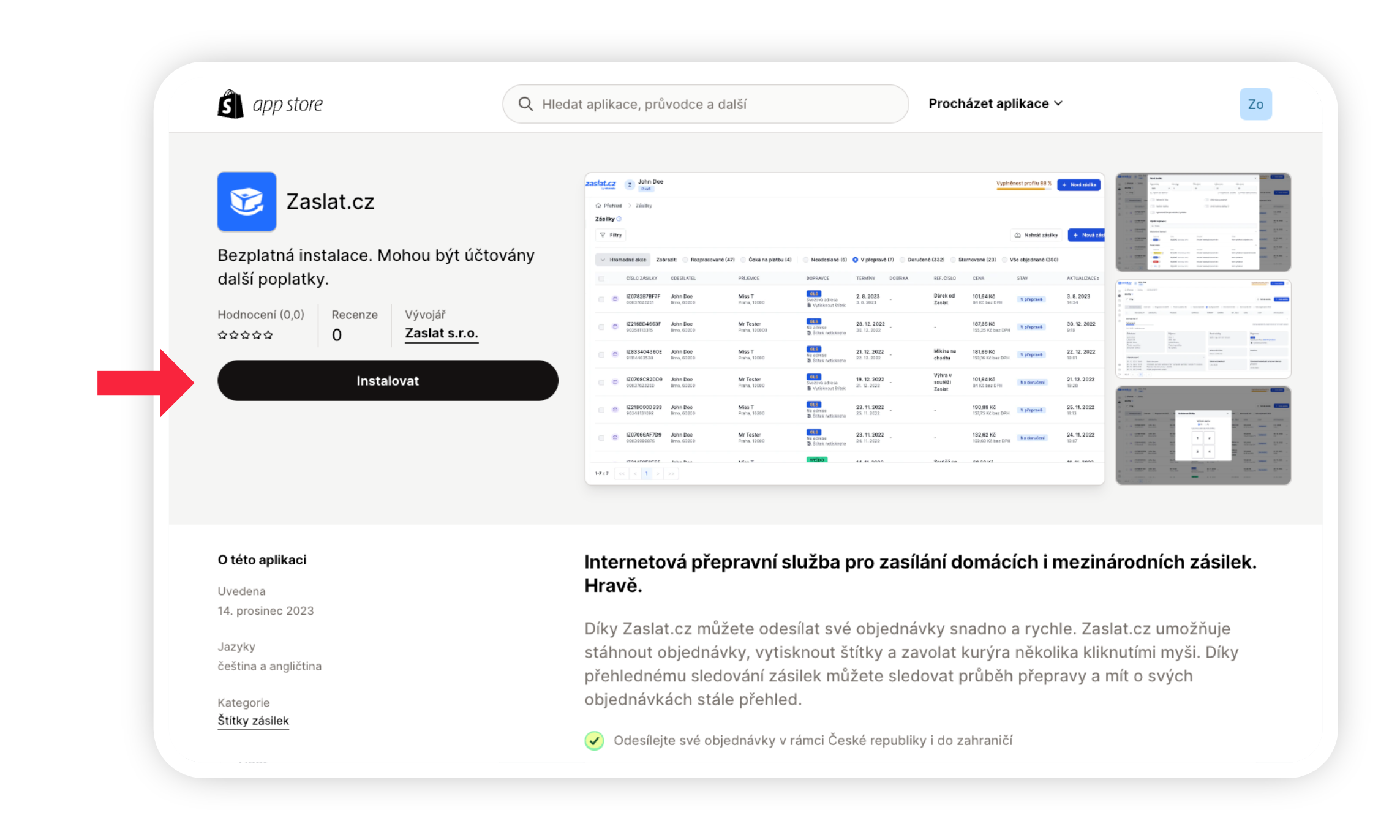
Task: Click the O této aplikaci heading
Action: 262,560
